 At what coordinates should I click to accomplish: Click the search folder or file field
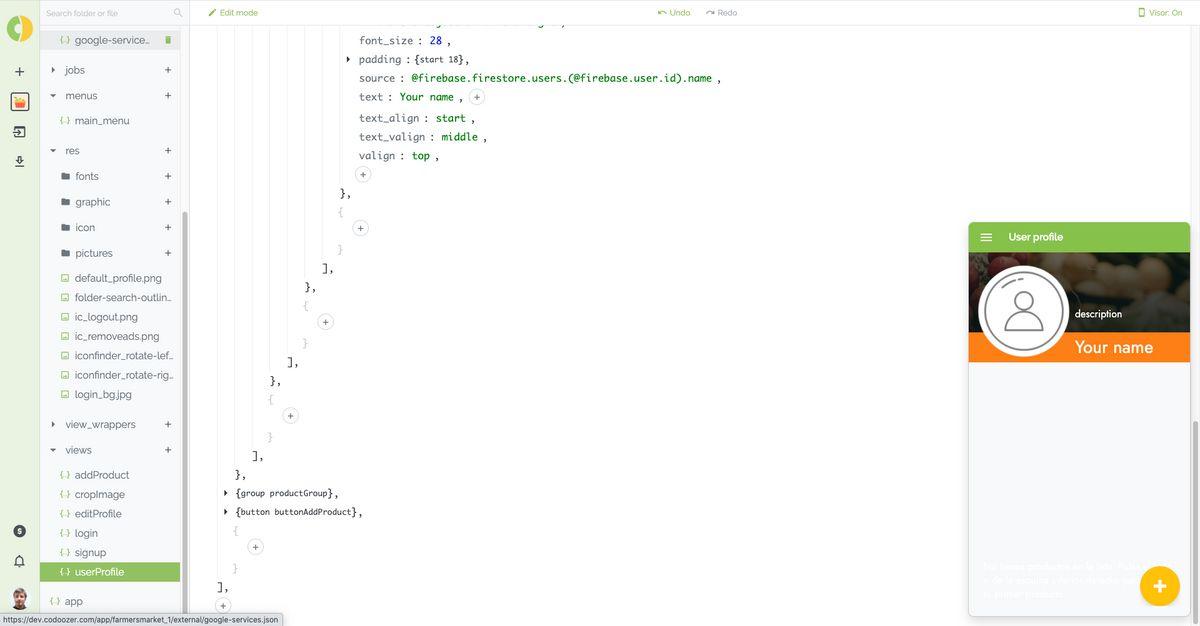(107, 13)
